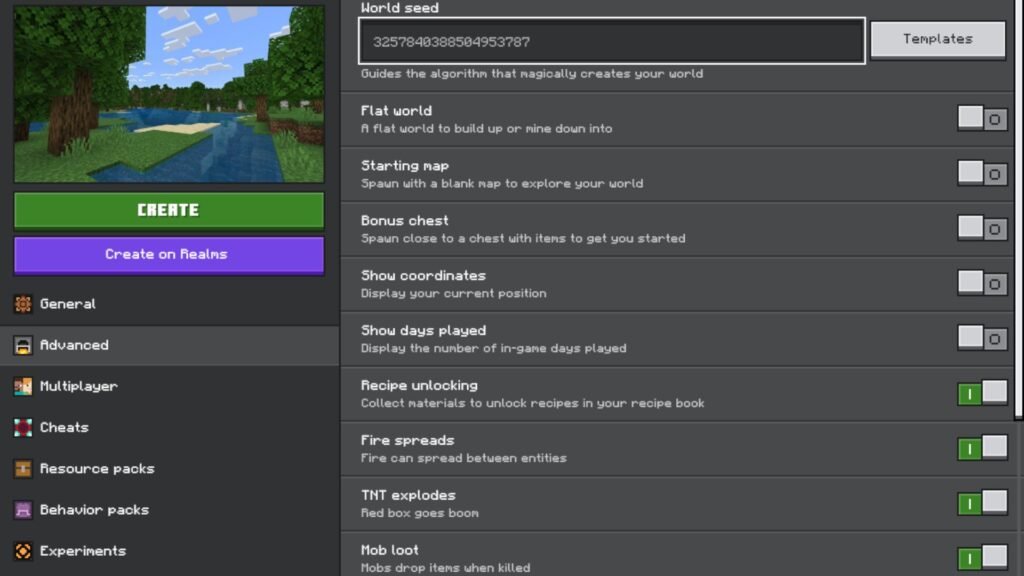
Task: Click the Experiments icon
Action: 23,551
